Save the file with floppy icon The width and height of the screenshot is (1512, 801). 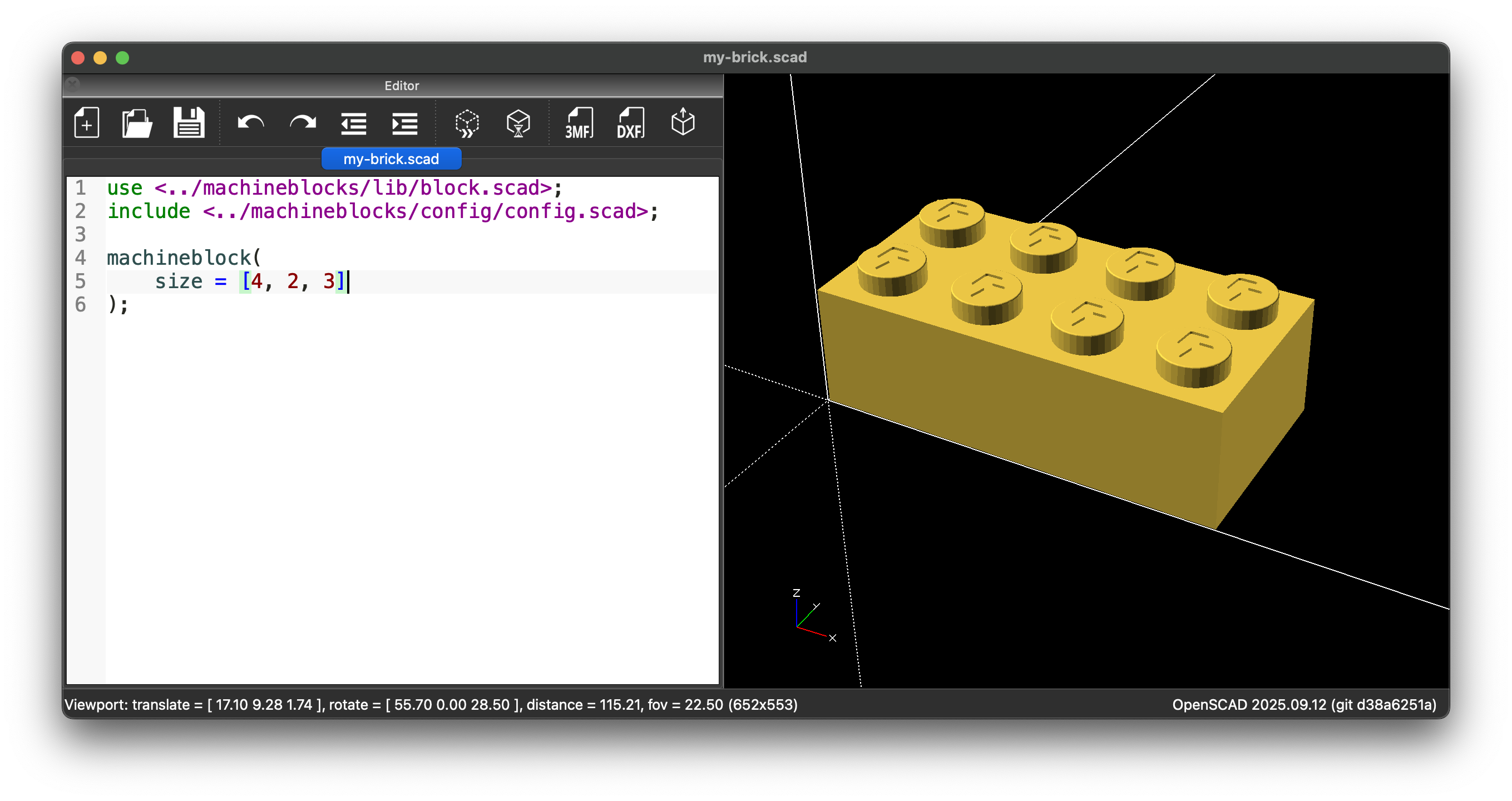click(x=189, y=123)
